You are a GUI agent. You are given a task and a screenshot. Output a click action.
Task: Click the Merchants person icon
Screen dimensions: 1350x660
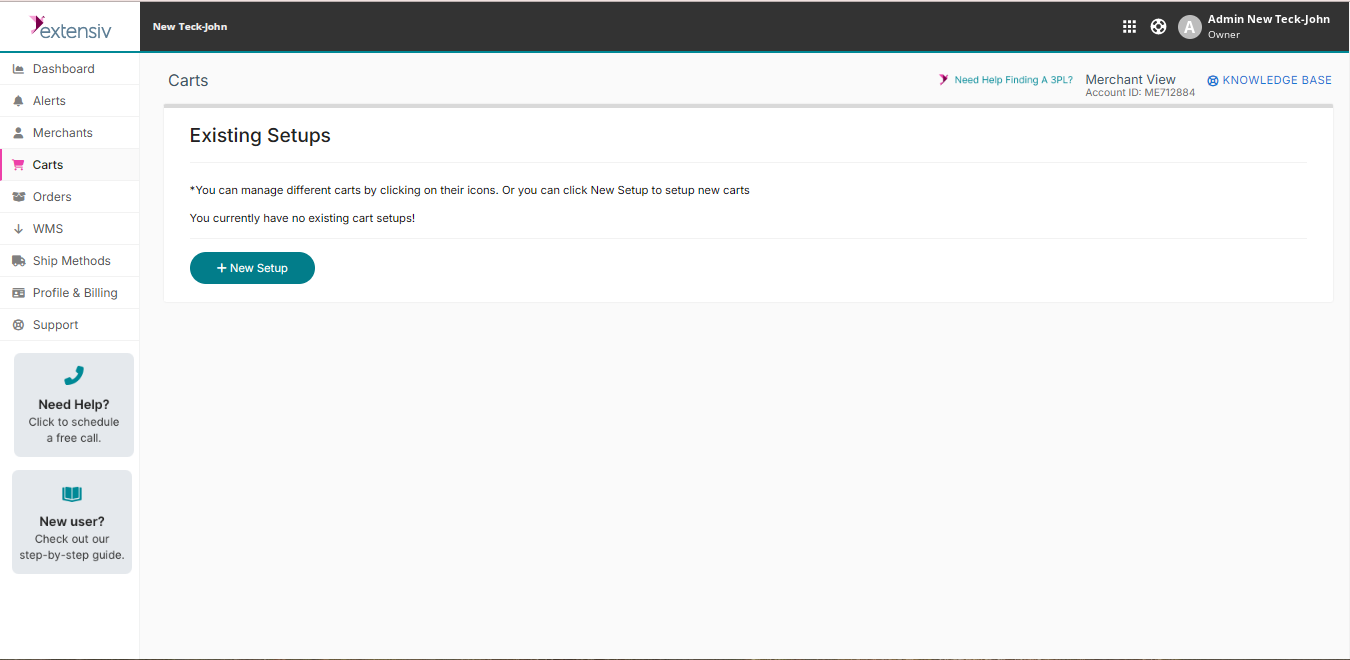point(18,133)
